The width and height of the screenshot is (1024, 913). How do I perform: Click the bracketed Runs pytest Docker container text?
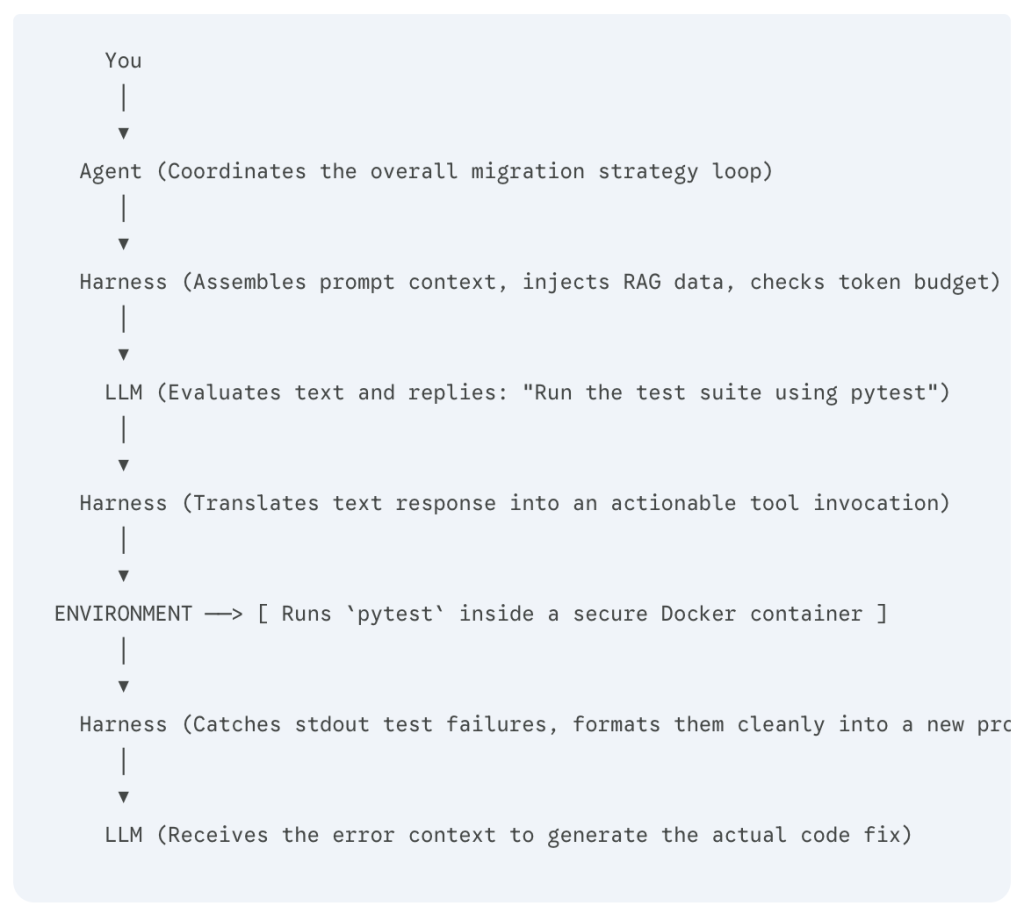pos(572,614)
